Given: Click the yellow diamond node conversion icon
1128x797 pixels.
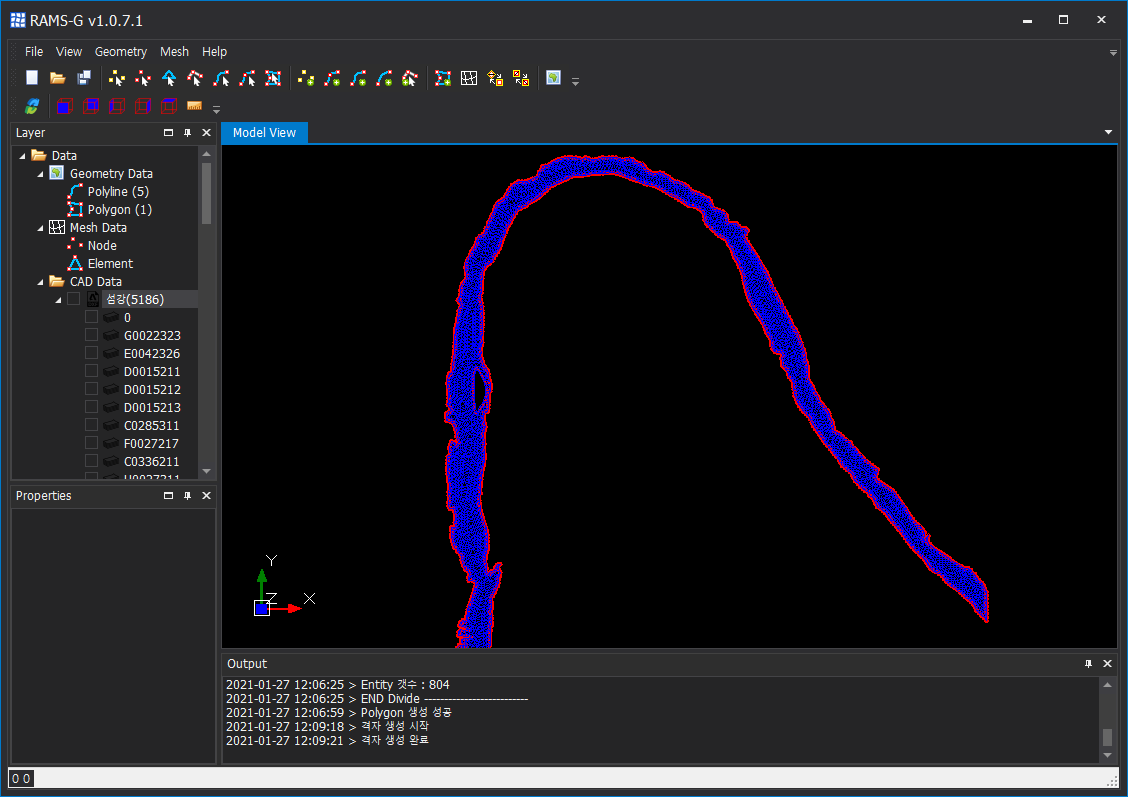Looking at the screenshot, I should (495, 78).
